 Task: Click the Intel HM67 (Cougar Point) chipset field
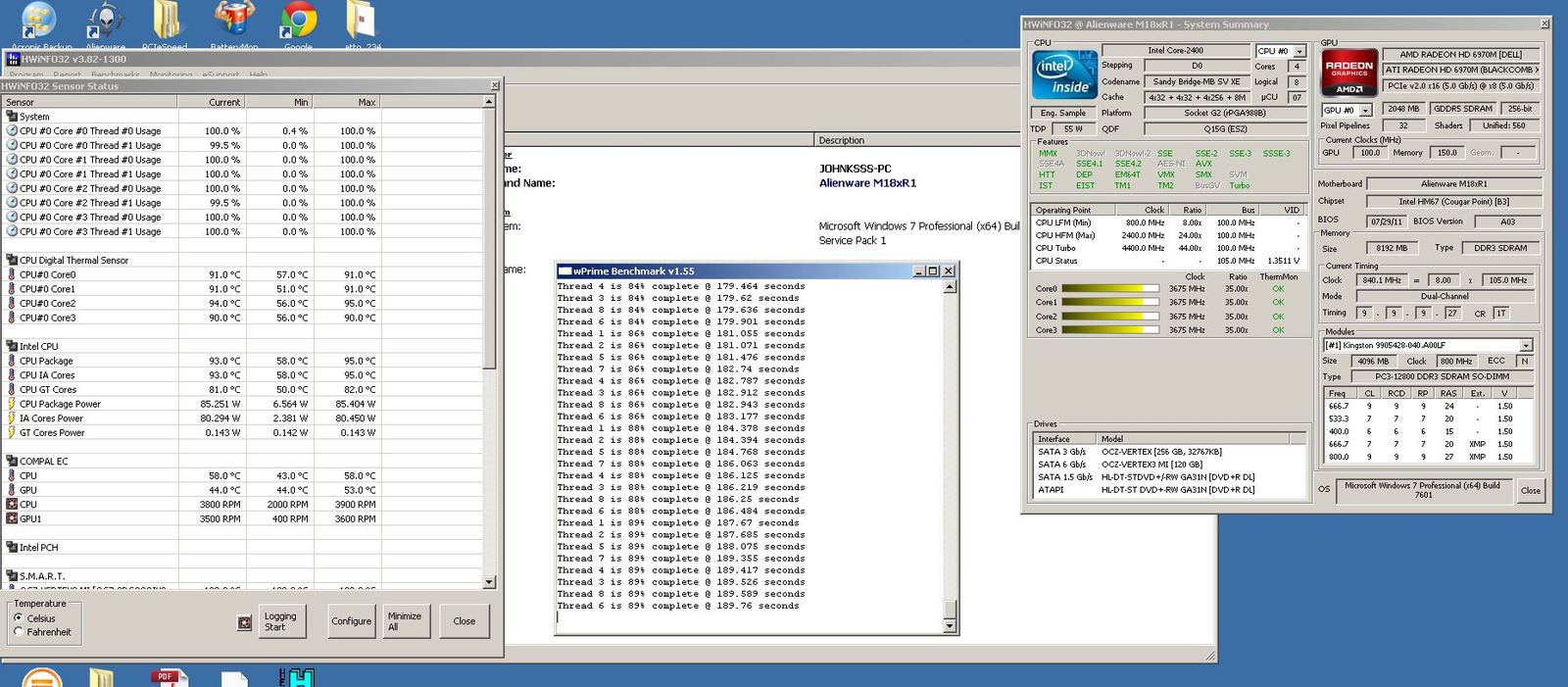1454,202
